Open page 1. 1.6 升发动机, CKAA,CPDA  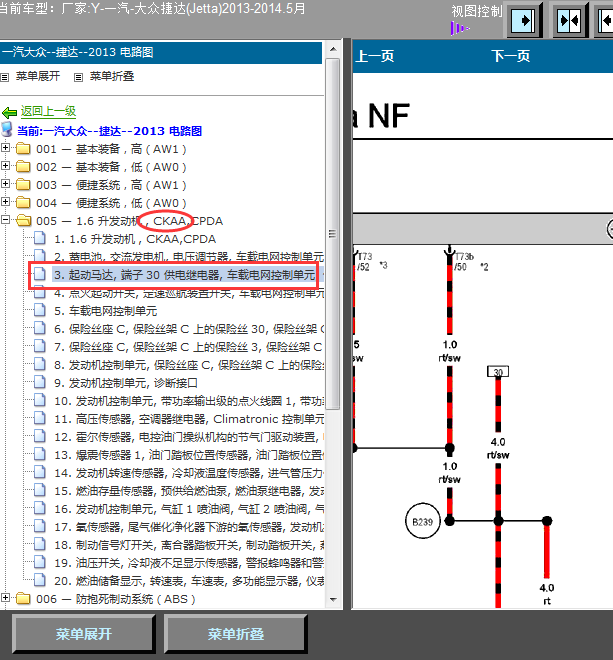coord(135,239)
